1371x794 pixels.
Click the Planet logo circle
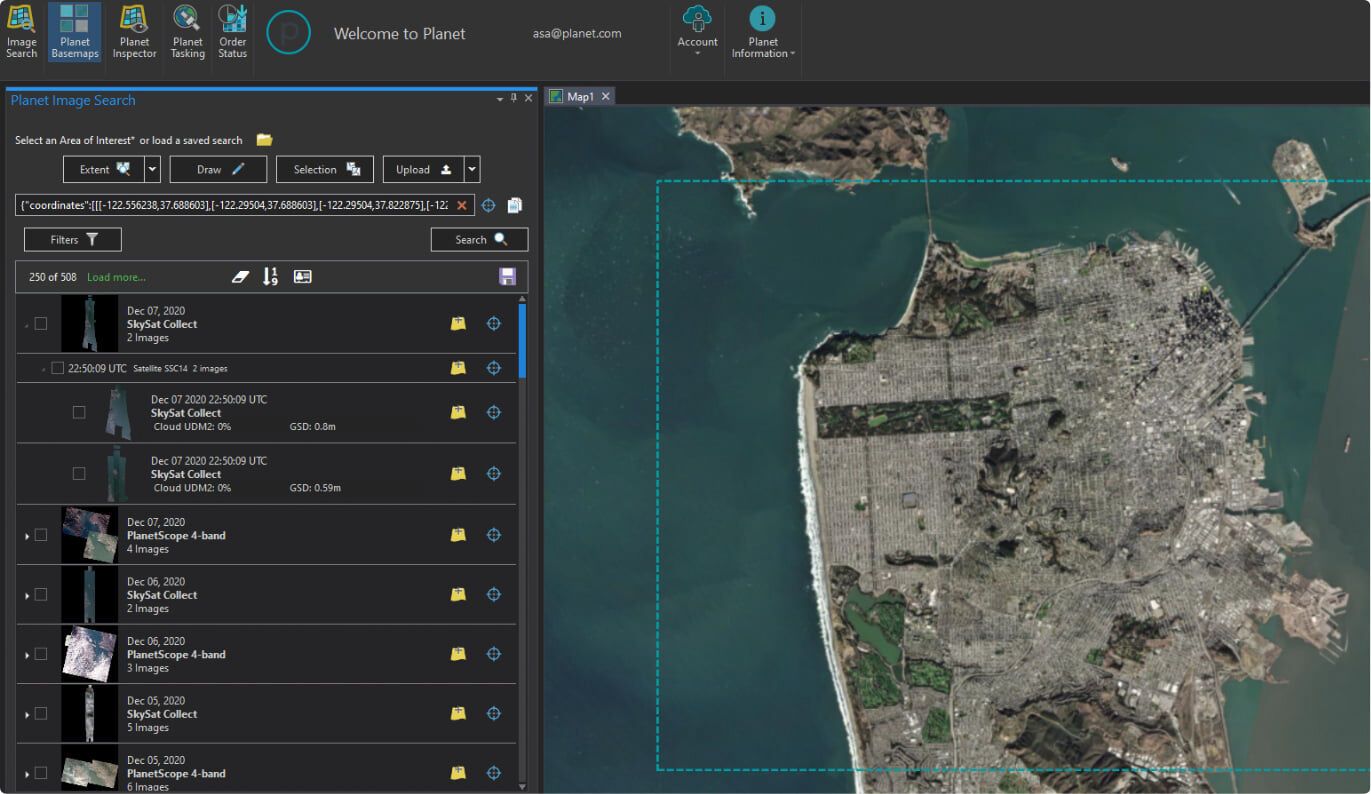[x=288, y=32]
